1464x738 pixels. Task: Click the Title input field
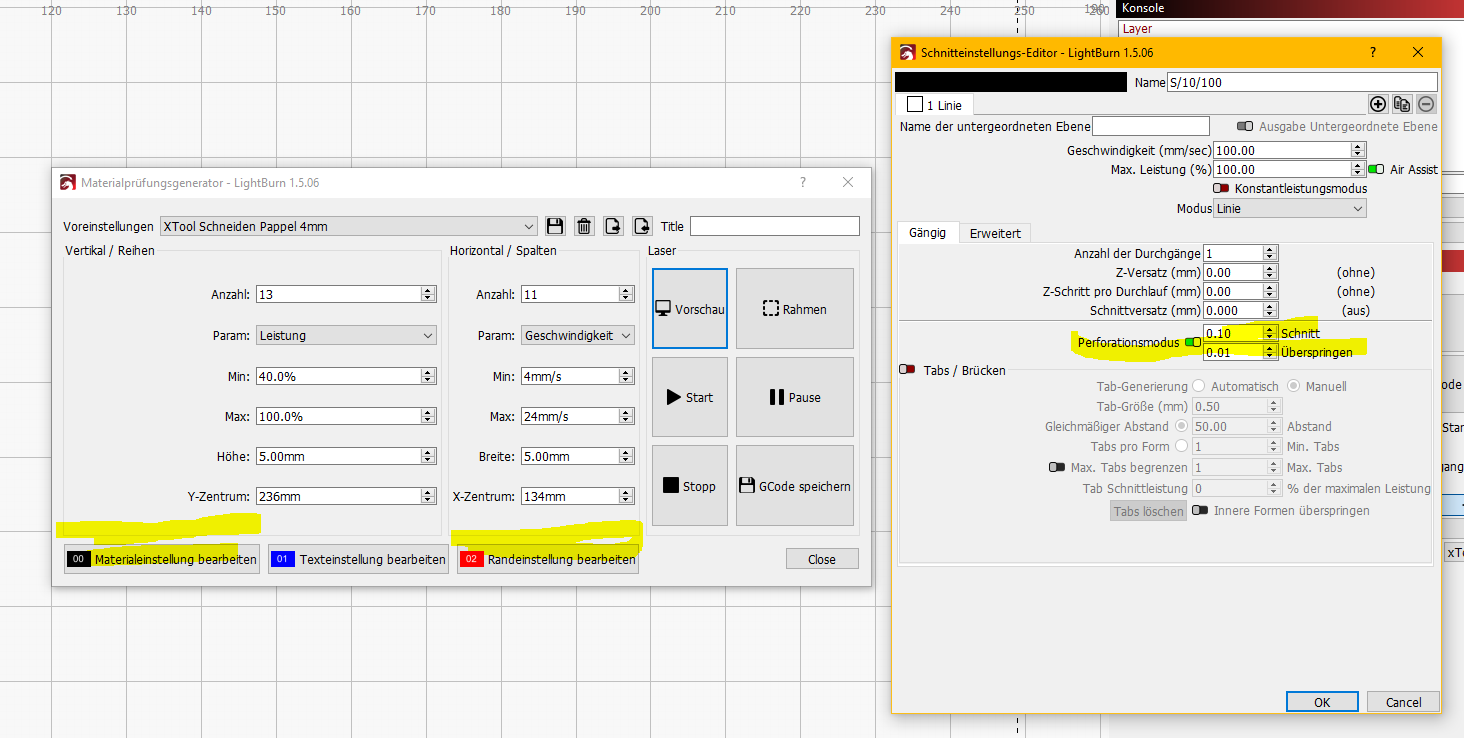coord(774,226)
